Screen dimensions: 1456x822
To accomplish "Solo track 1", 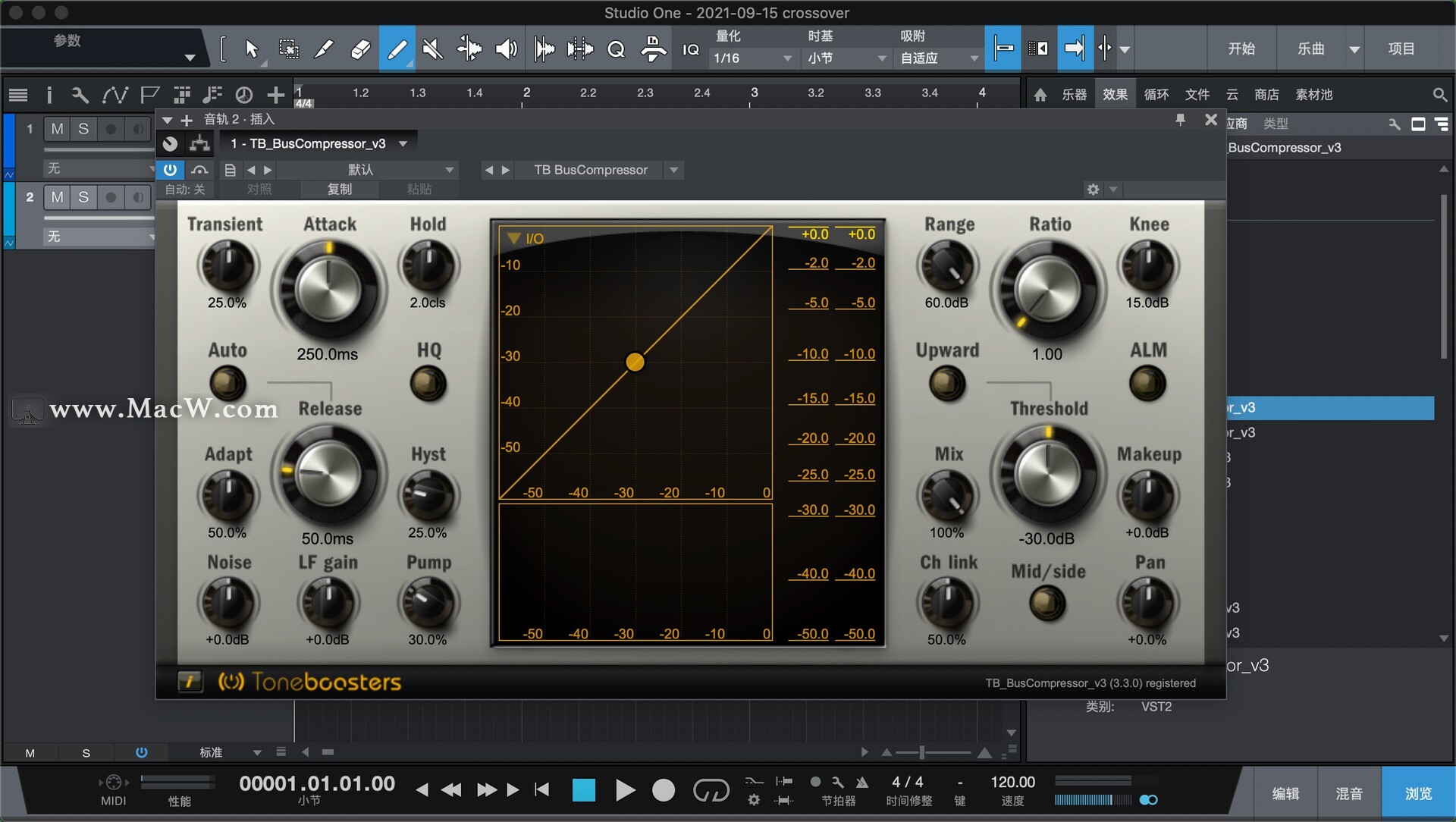I will click(x=83, y=129).
